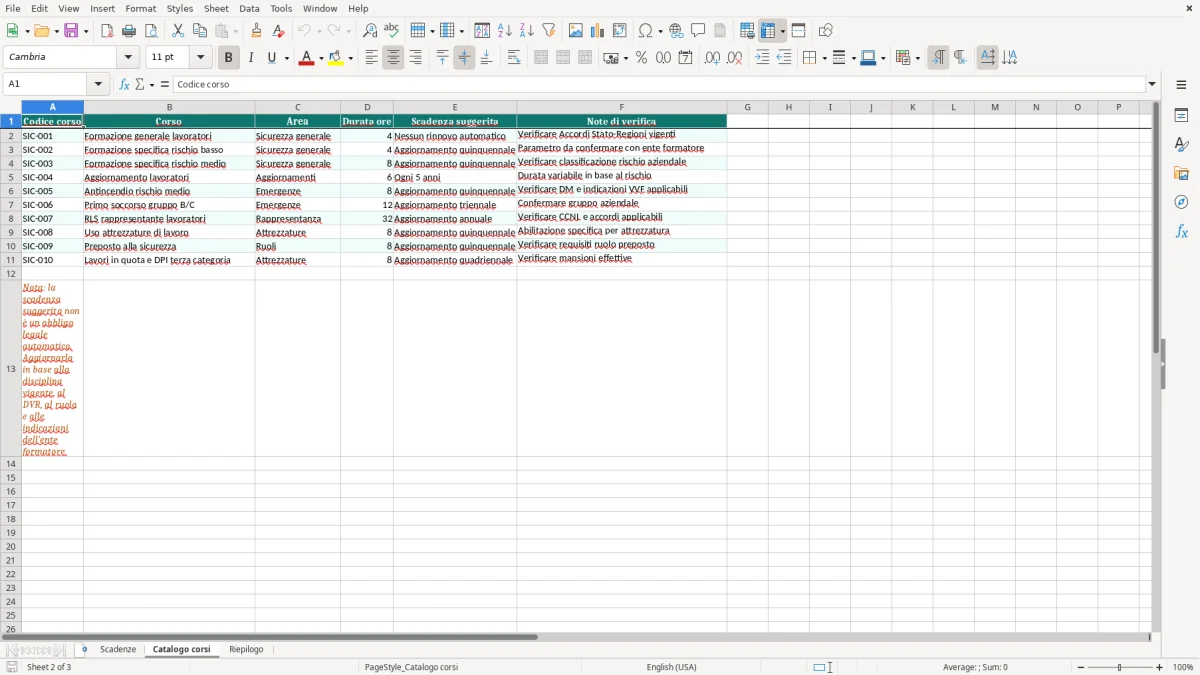Toggle Center Horizontally alignment
Image resolution: width=1200 pixels, height=675 pixels.
pos(393,58)
